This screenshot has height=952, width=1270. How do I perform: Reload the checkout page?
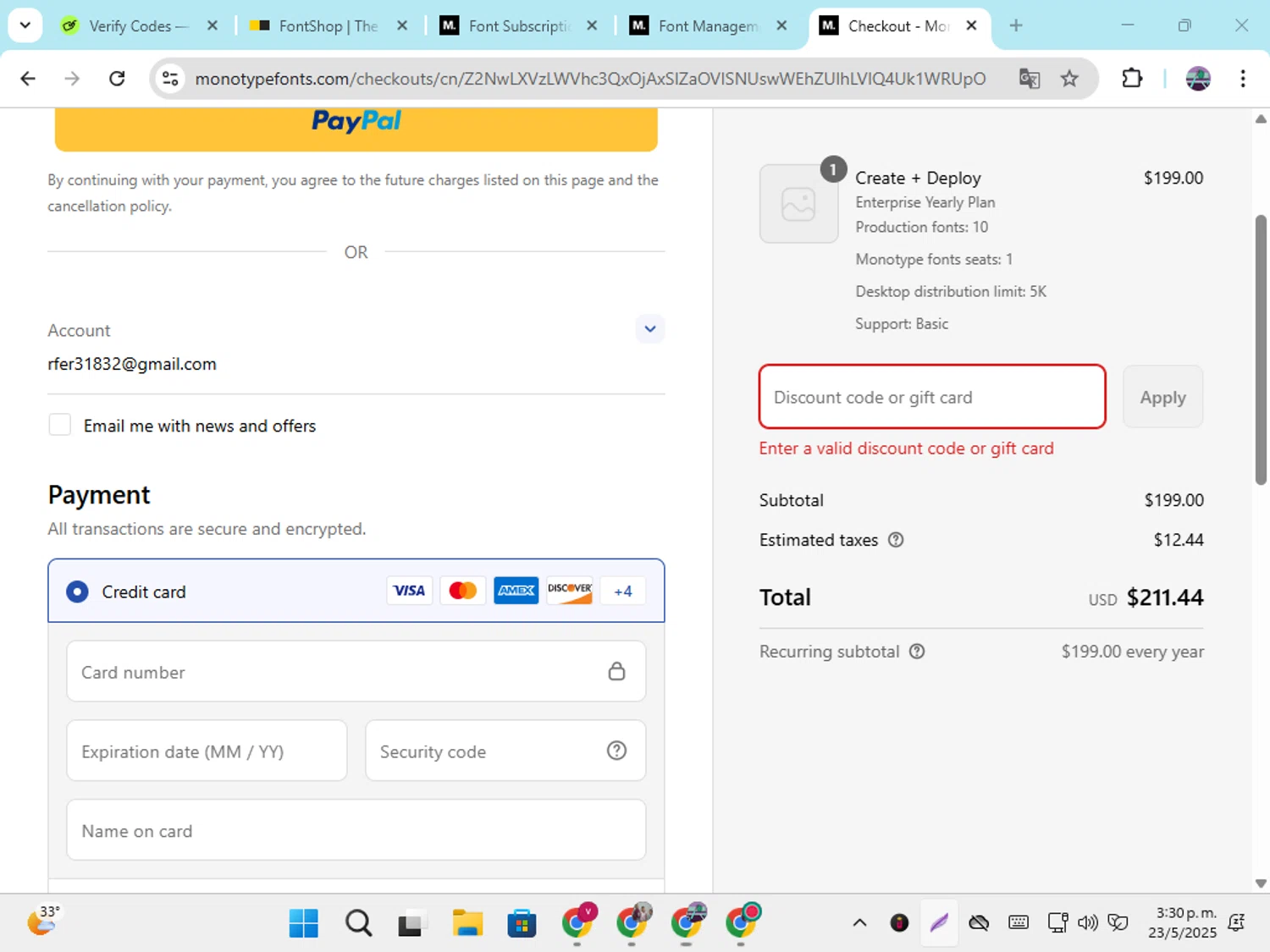pos(117,79)
